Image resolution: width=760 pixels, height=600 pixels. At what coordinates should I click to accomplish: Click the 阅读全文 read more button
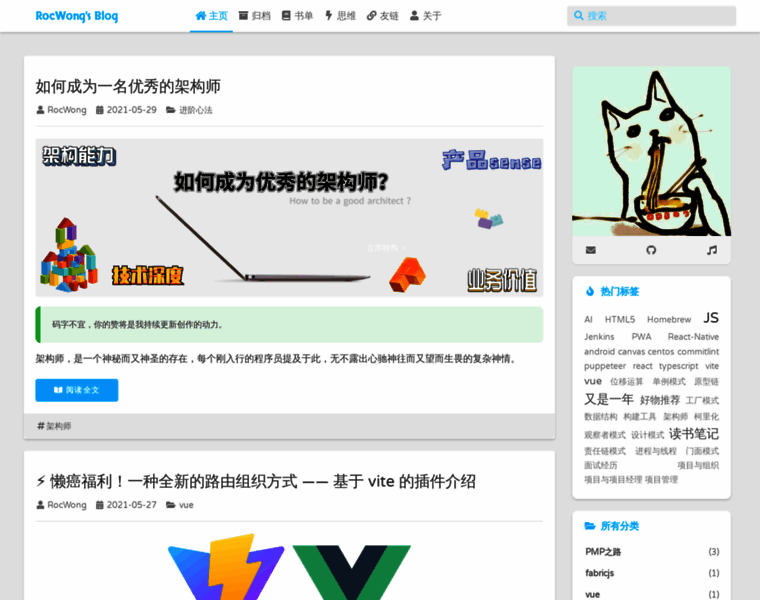click(x=77, y=390)
